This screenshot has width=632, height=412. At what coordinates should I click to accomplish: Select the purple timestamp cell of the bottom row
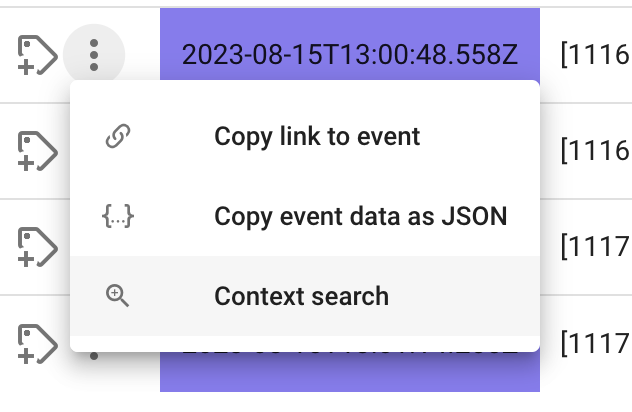(x=350, y=371)
